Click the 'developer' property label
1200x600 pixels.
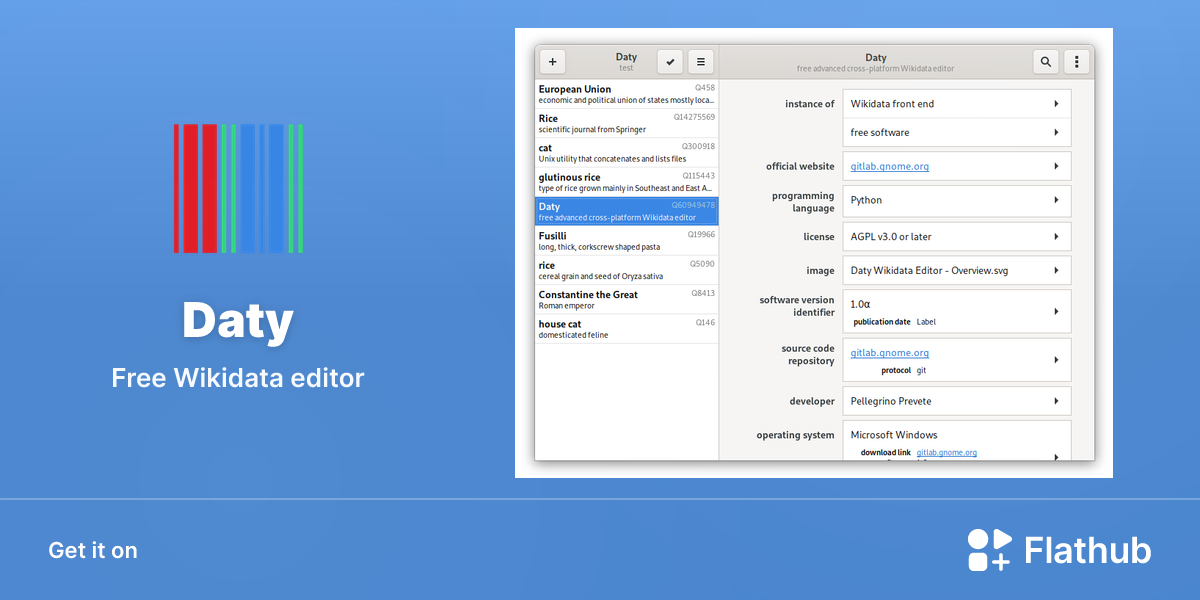812,401
